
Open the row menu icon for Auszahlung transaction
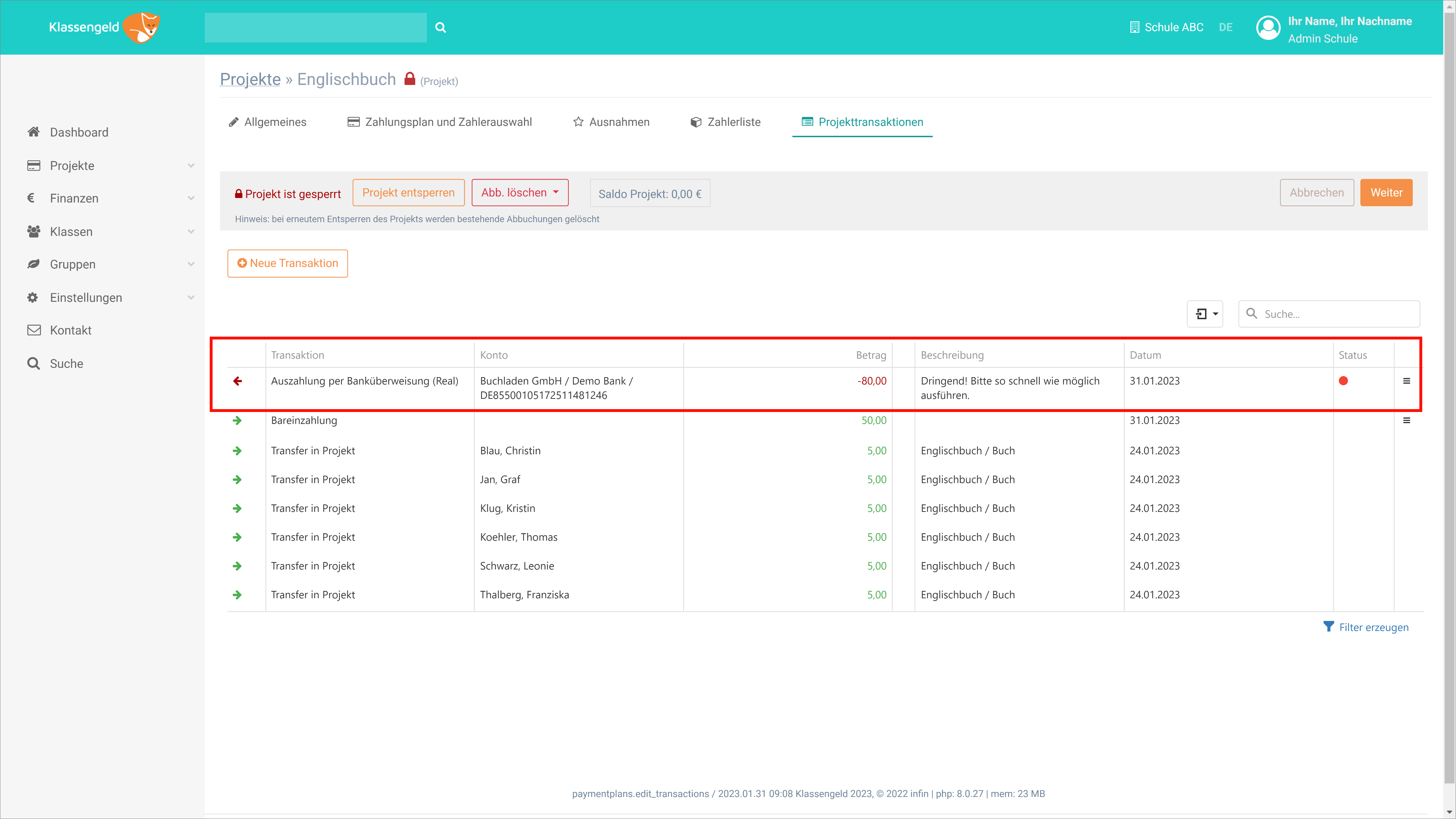(x=1406, y=381)
